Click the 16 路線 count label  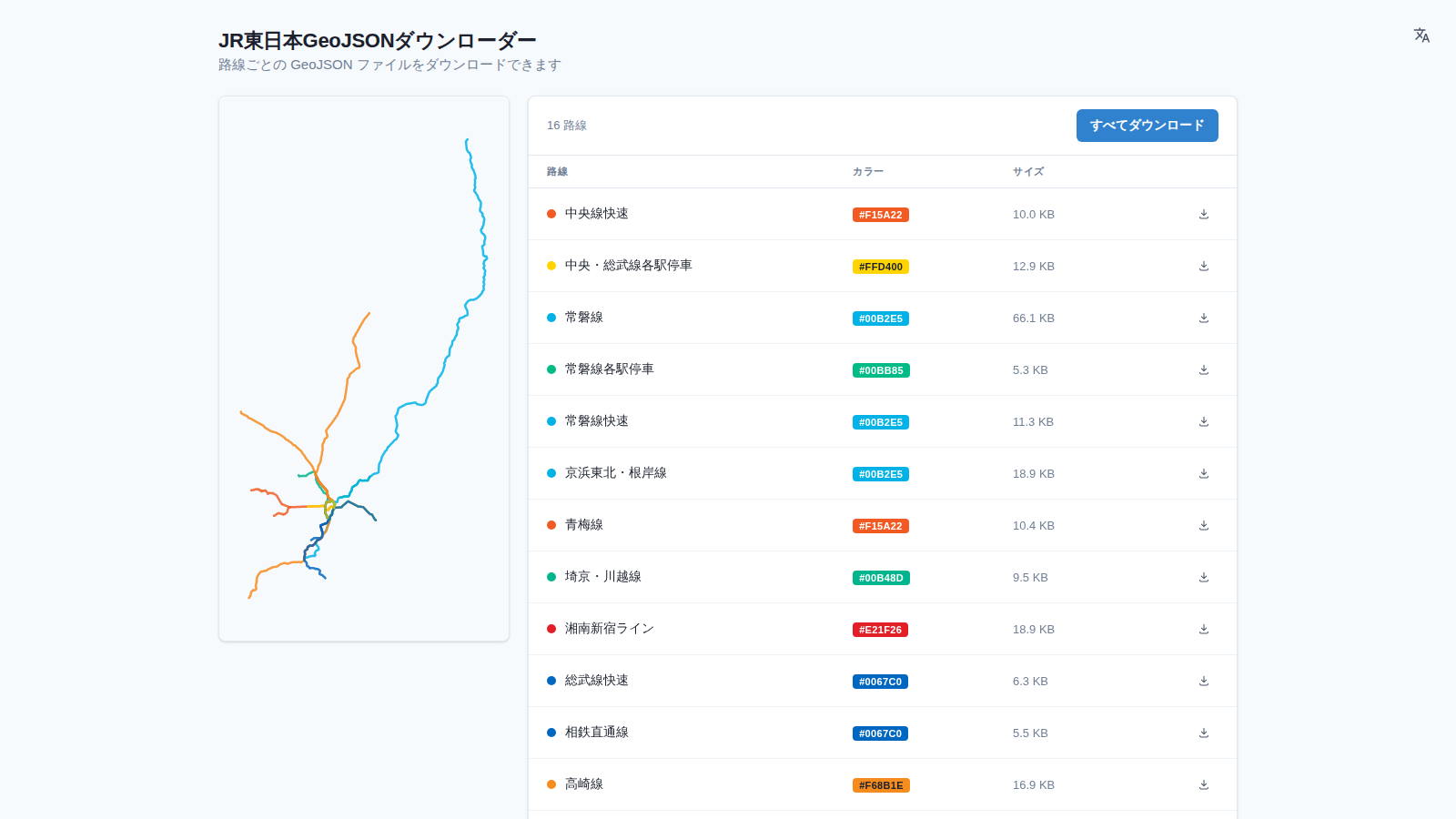[567, 126]
